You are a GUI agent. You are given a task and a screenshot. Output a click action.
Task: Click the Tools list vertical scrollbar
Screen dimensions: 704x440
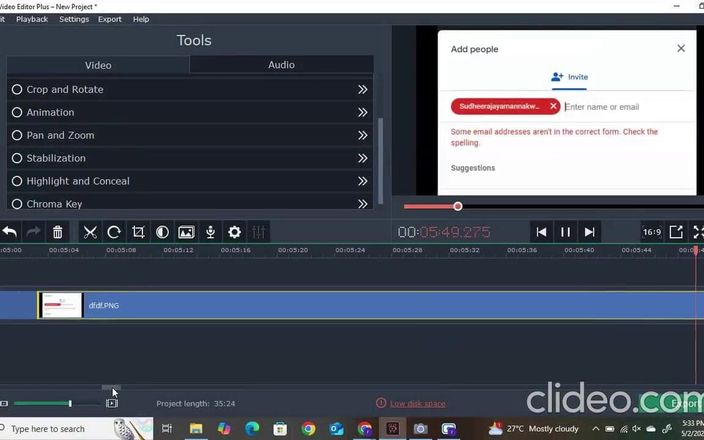pyautogui.click(x=381, y=160)
